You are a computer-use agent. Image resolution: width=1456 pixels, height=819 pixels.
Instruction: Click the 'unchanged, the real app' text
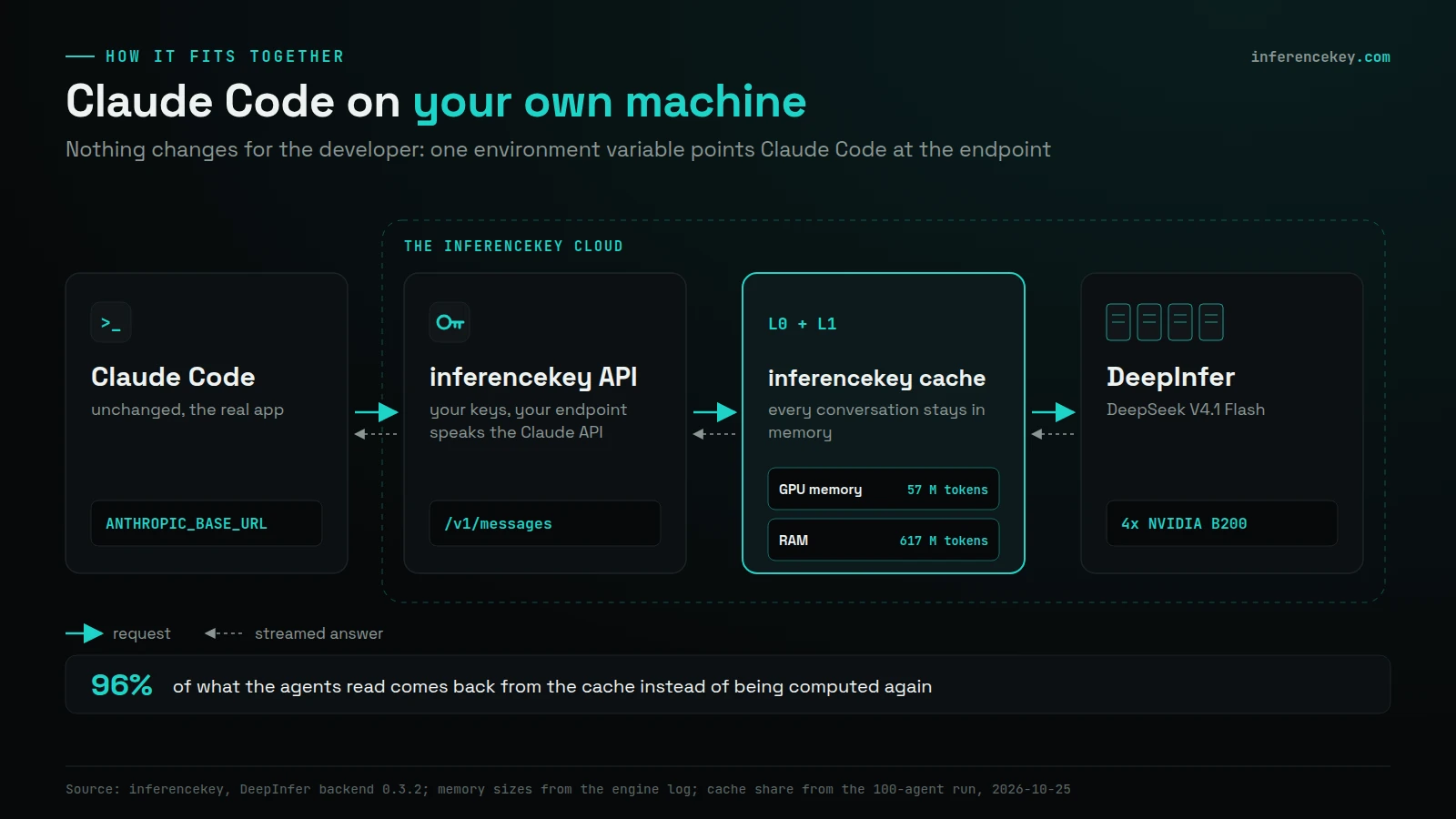[187, 409]
